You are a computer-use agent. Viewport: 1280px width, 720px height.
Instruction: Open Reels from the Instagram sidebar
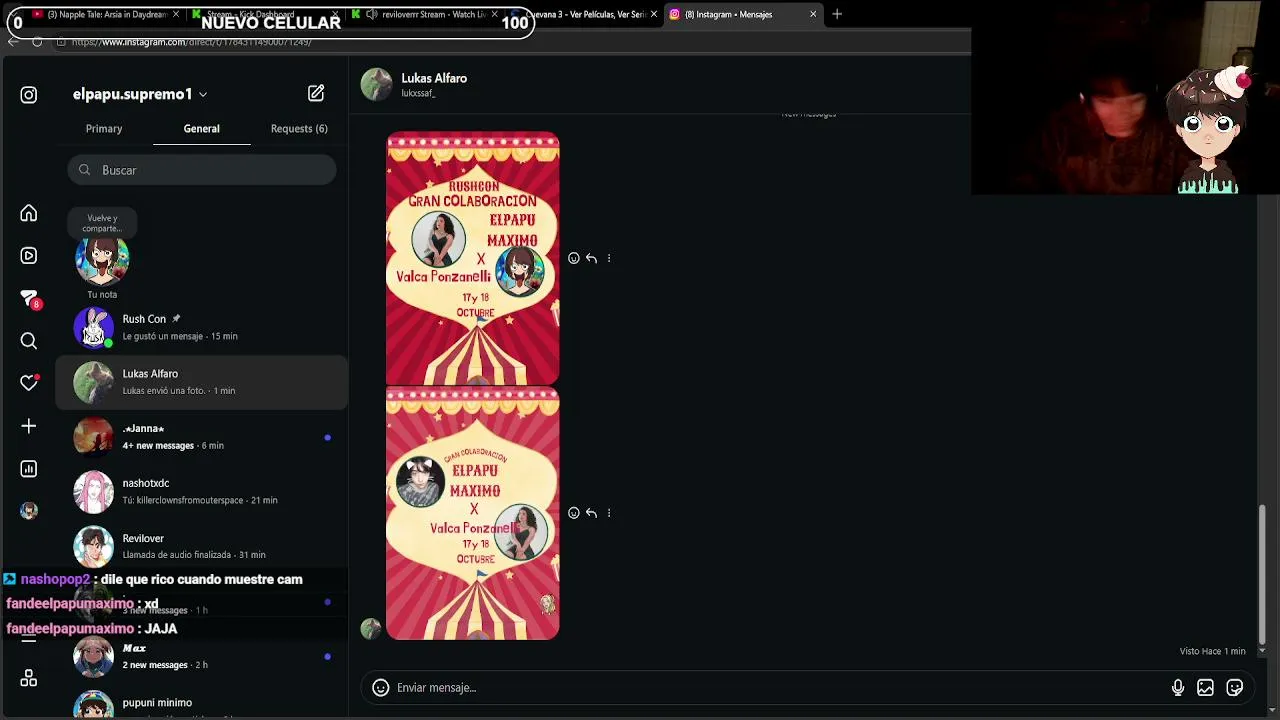29,256
